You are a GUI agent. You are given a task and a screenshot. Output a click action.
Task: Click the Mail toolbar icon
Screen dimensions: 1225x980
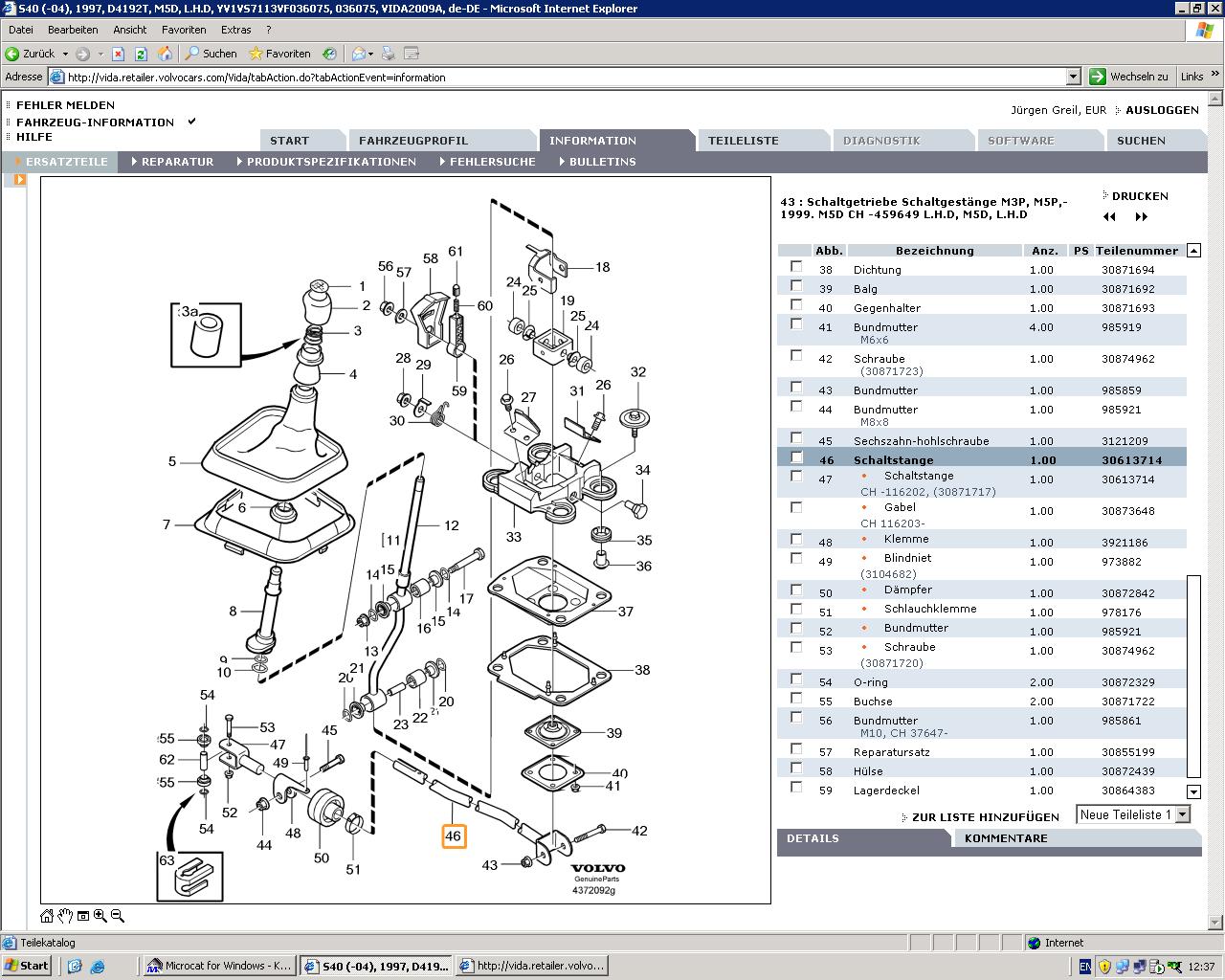pyautogui.click(x=358, y=54)
